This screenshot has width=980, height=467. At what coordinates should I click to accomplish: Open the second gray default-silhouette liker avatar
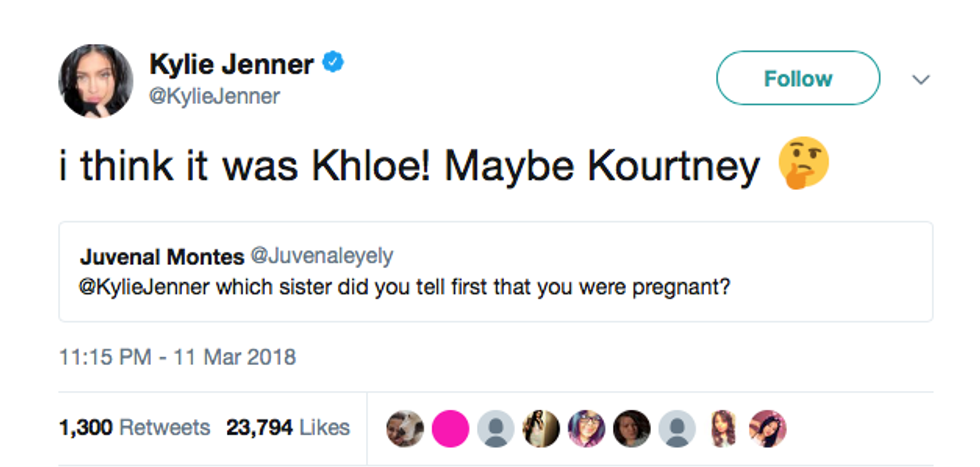tap(677, 429)
